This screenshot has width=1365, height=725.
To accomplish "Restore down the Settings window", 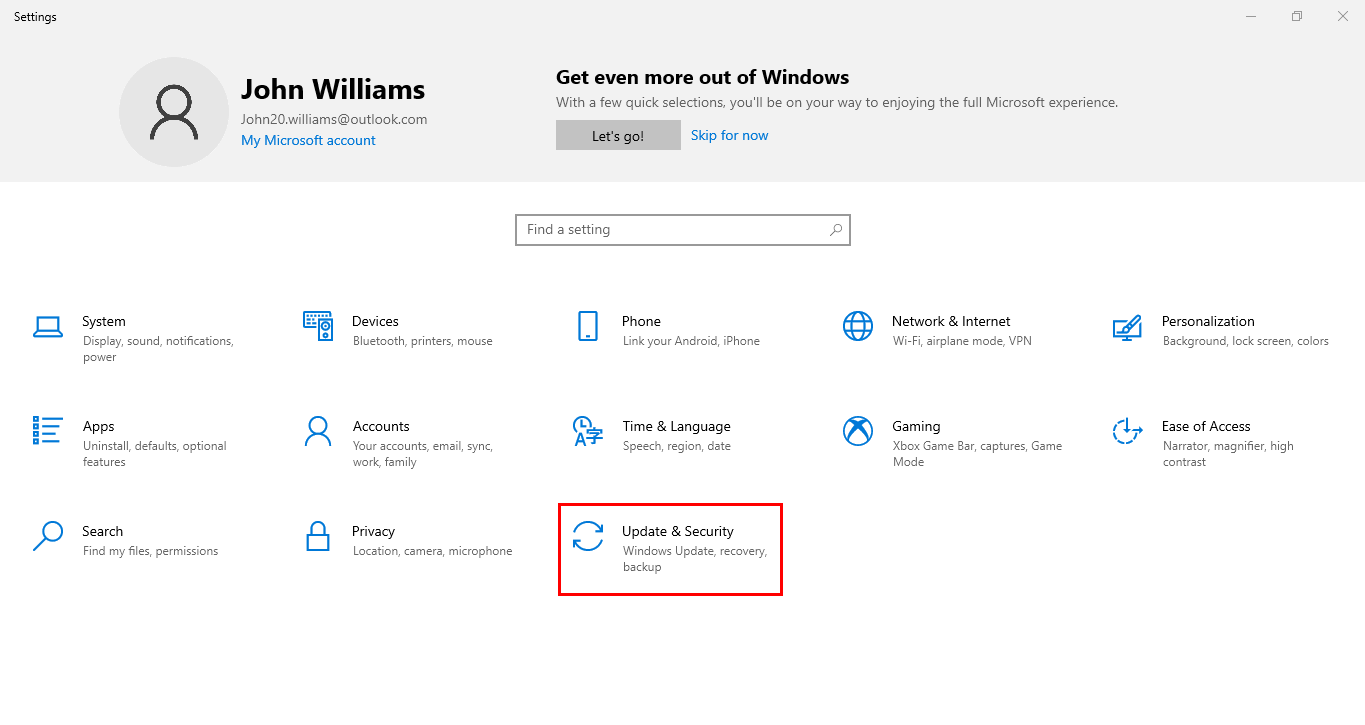I will coord(1297,16).
